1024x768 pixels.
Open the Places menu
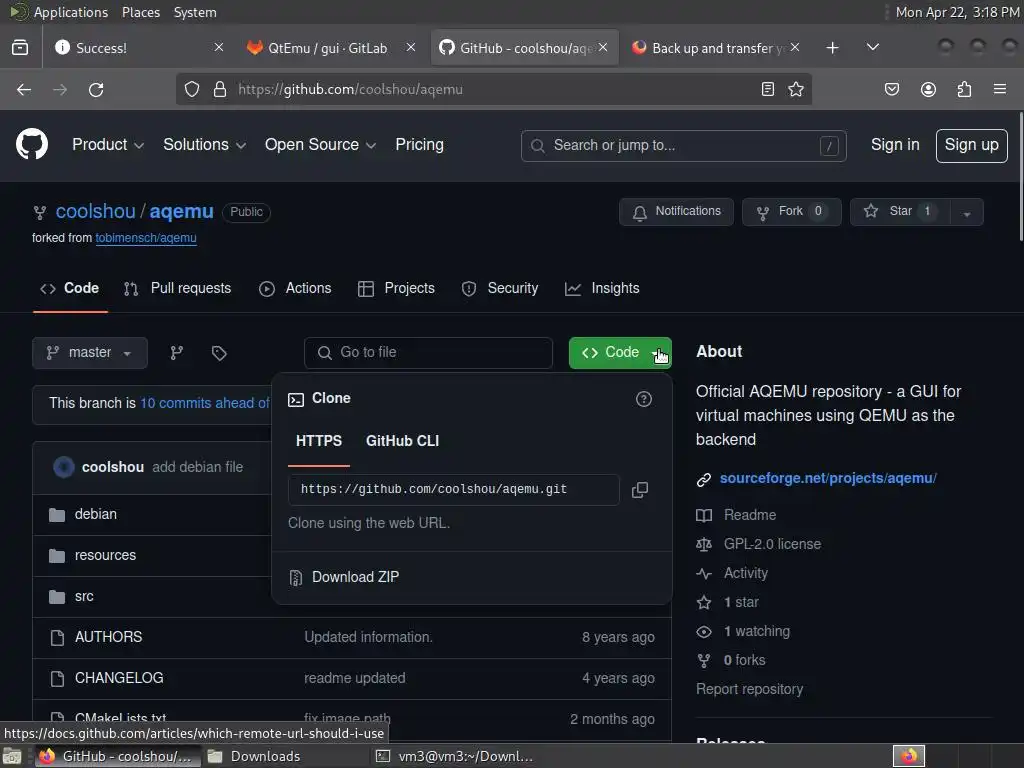coord(140,12)
